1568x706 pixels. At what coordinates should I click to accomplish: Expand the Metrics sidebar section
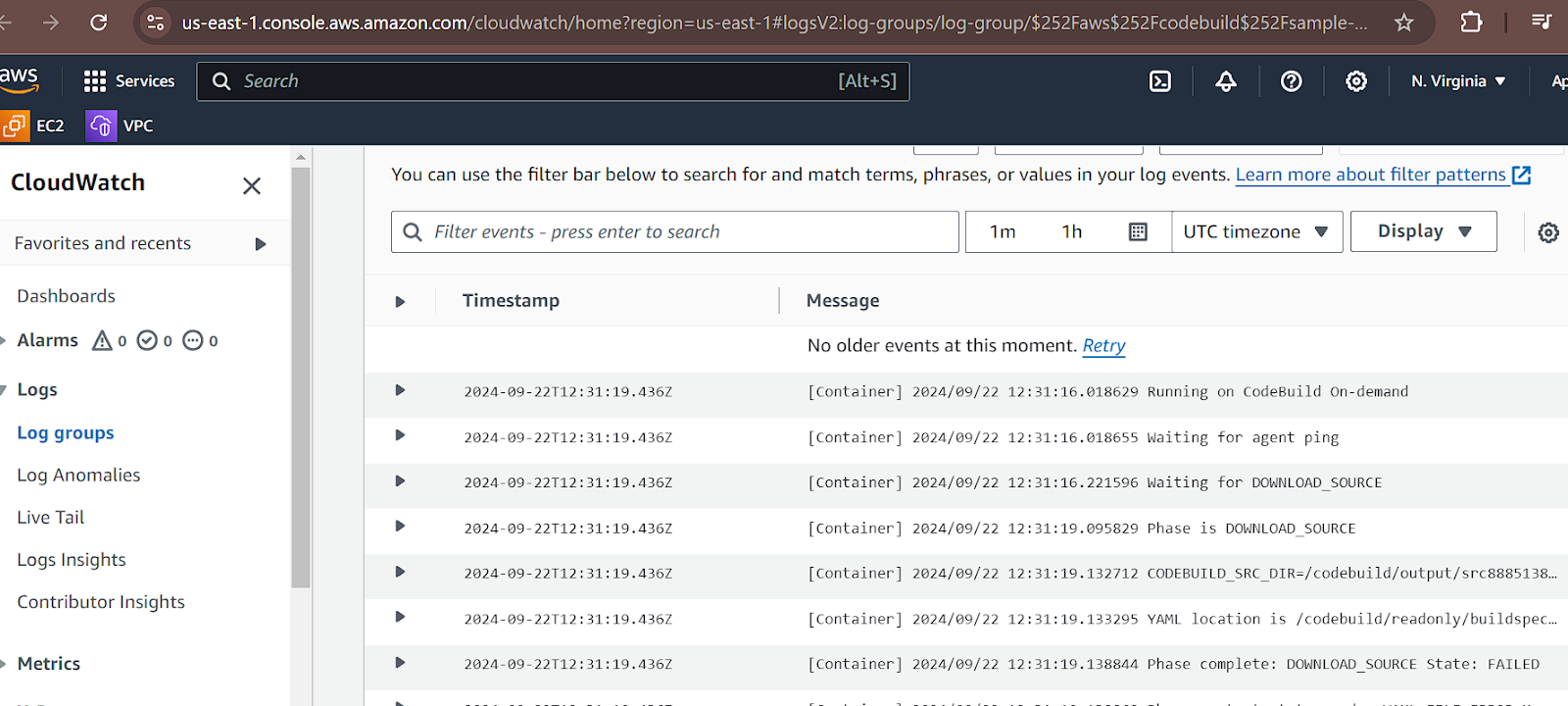tap(4, 664)
